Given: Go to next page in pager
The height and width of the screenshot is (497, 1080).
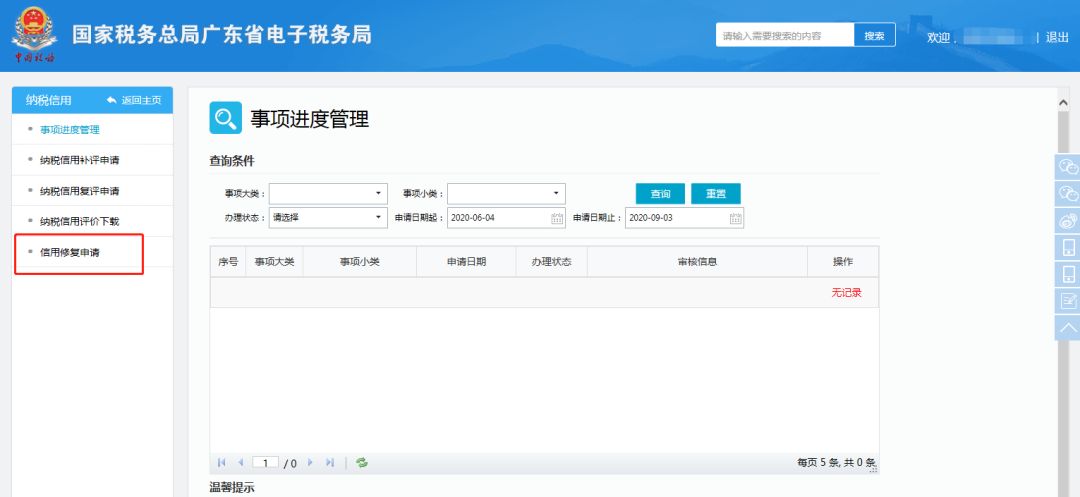Looking at the screenshot, I should [310, 463].
